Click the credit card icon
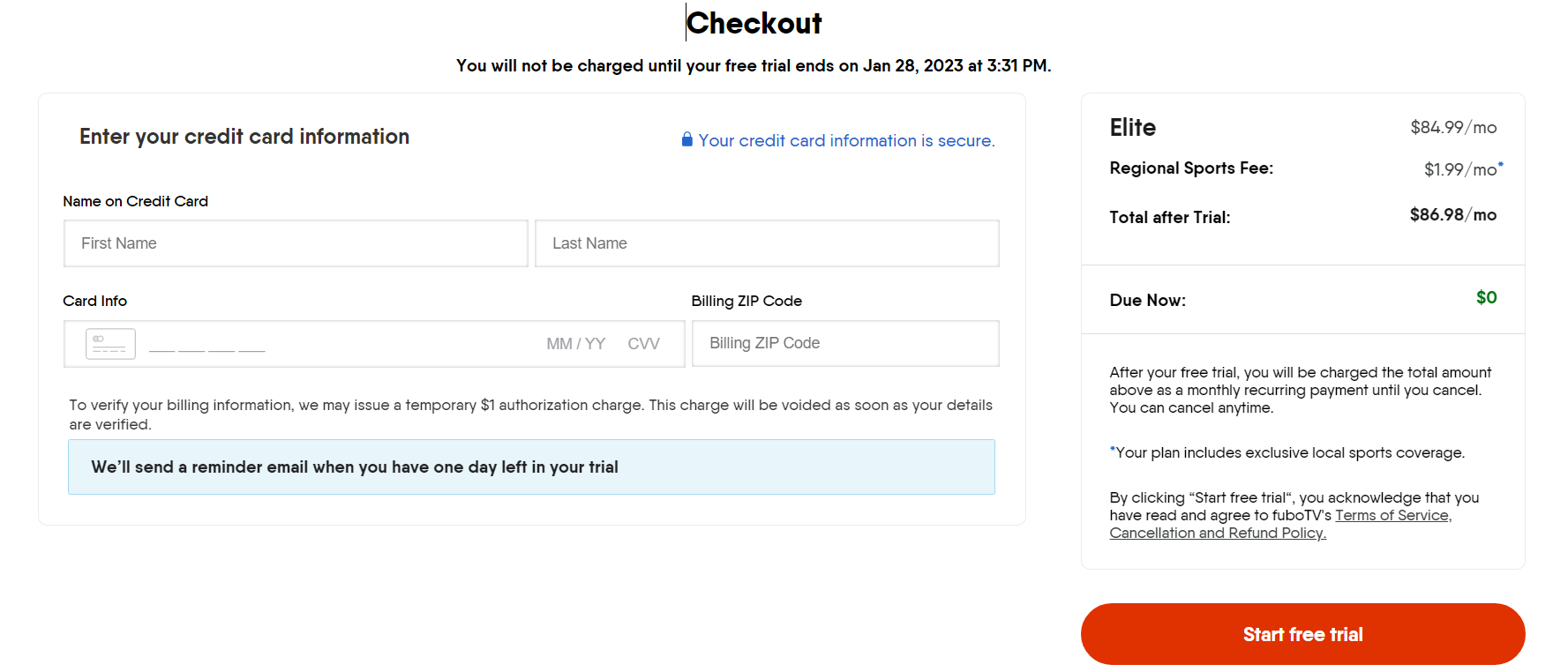Screen dimensions: 1568x672 [110, 344]
